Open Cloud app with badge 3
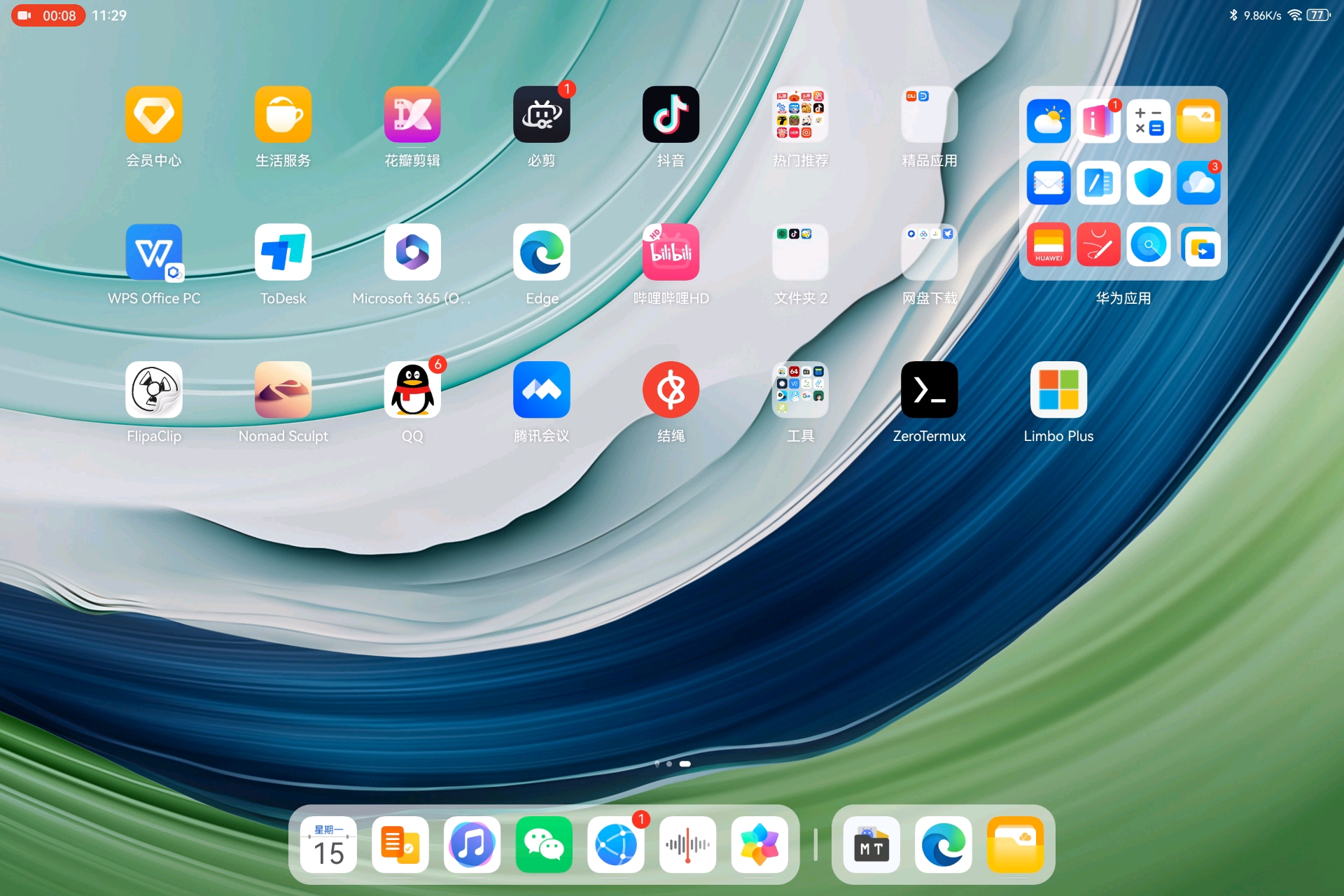This screenshot has width=1344, height=896. pos(1198,183)
